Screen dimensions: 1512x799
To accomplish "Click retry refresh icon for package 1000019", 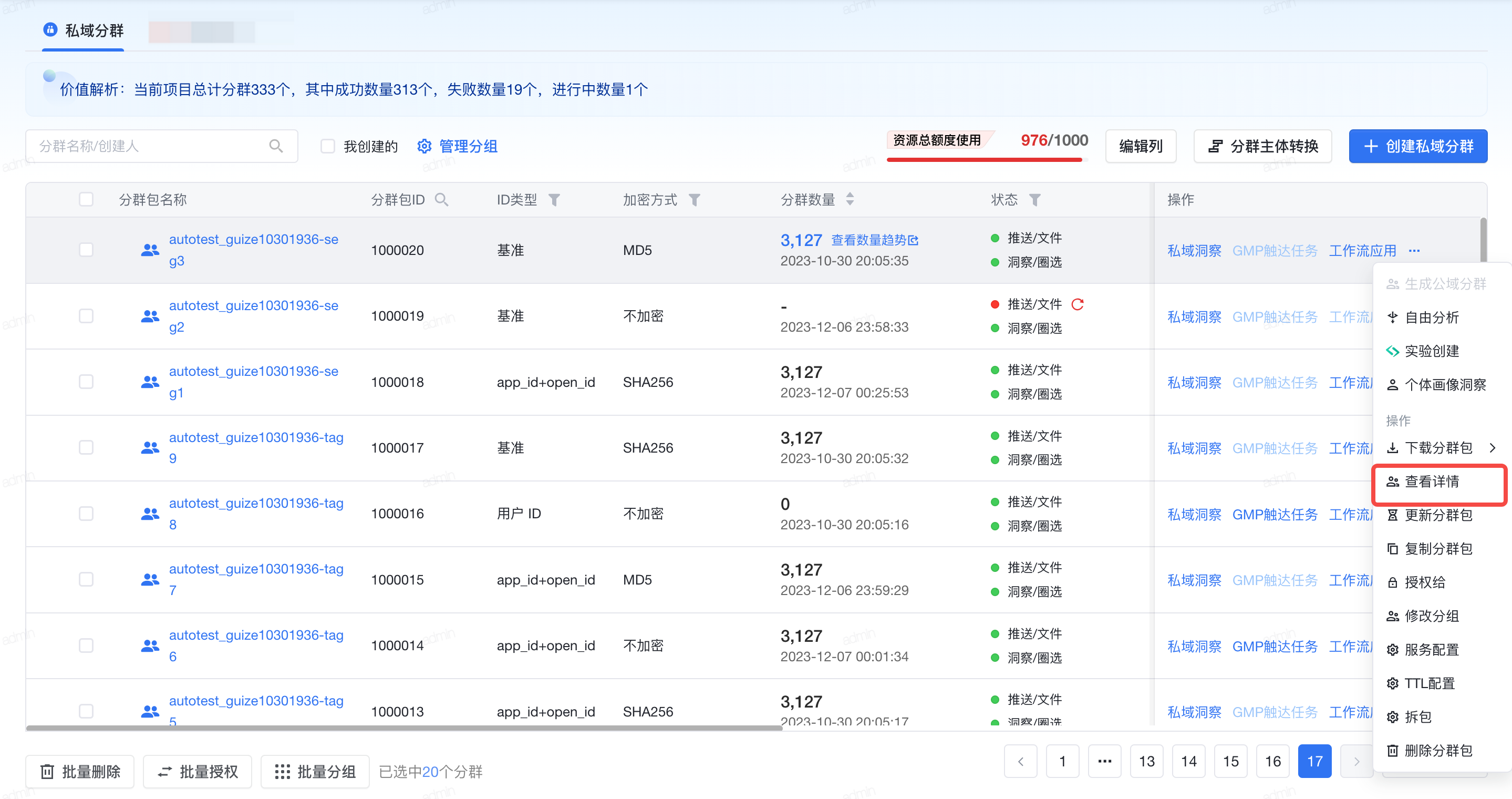I will pos(1078,304).
